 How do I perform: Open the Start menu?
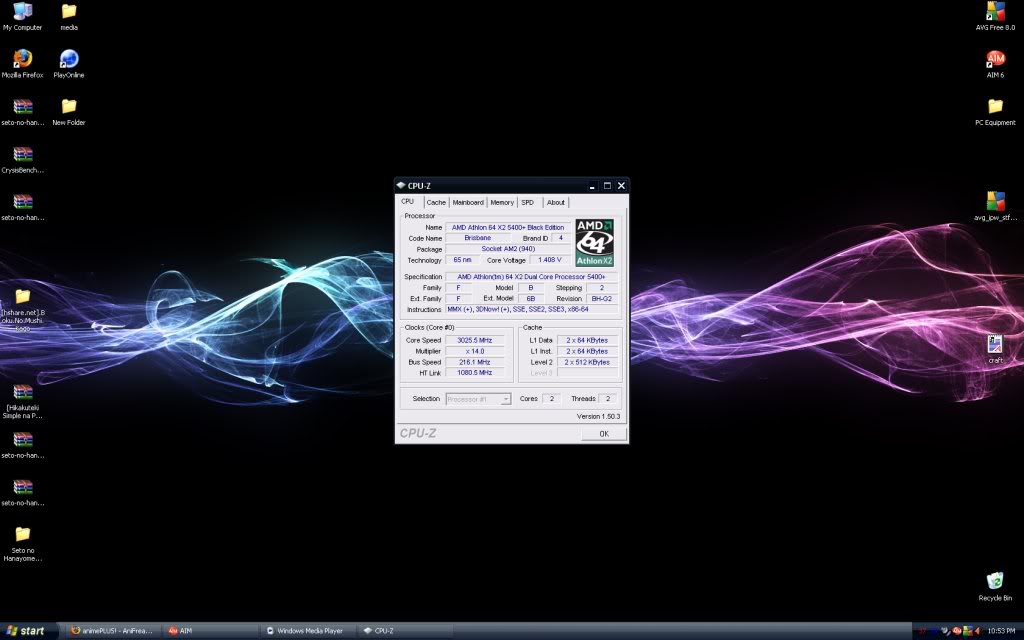[x=29, y=631]
